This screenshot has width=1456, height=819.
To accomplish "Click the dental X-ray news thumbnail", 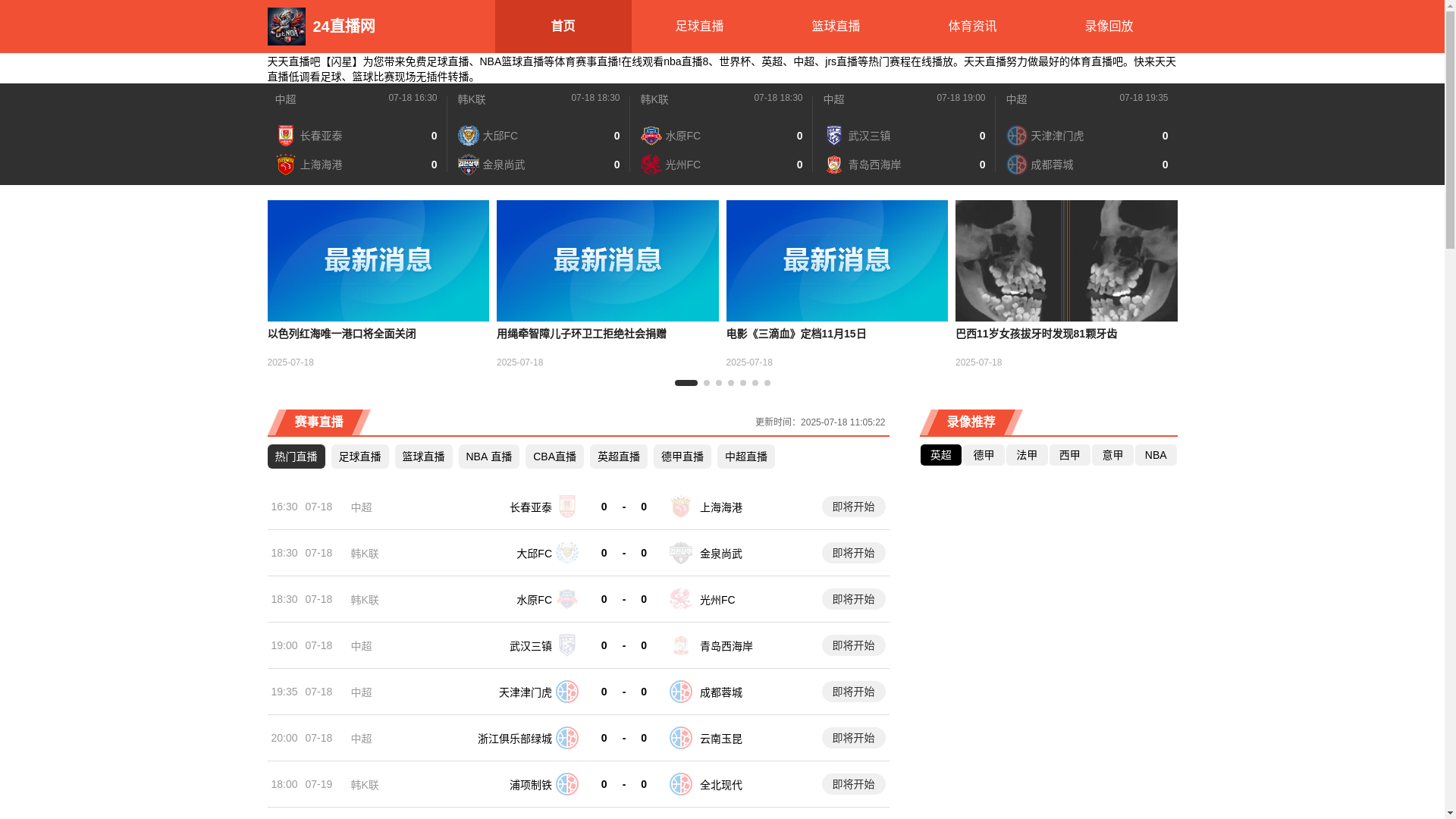I will (x=1066, y=261).
